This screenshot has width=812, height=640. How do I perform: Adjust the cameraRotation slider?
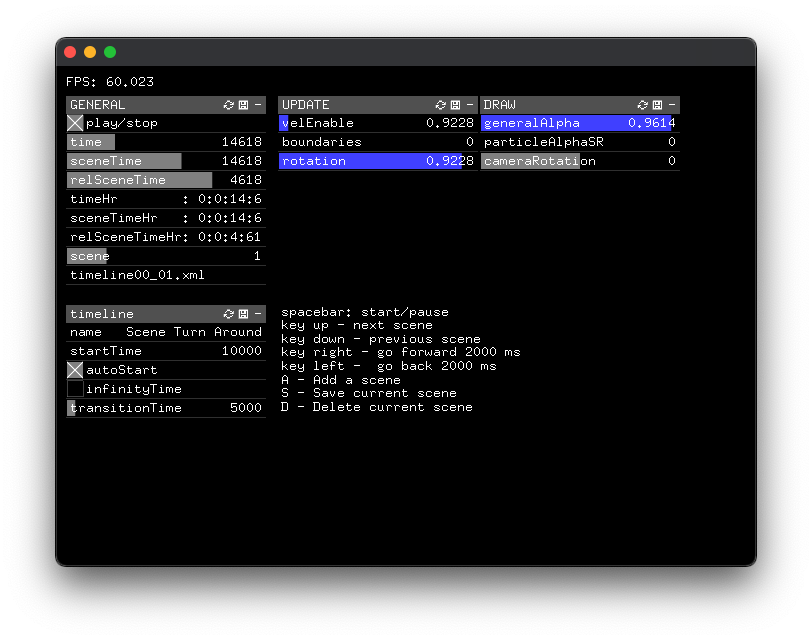(579, 161)
